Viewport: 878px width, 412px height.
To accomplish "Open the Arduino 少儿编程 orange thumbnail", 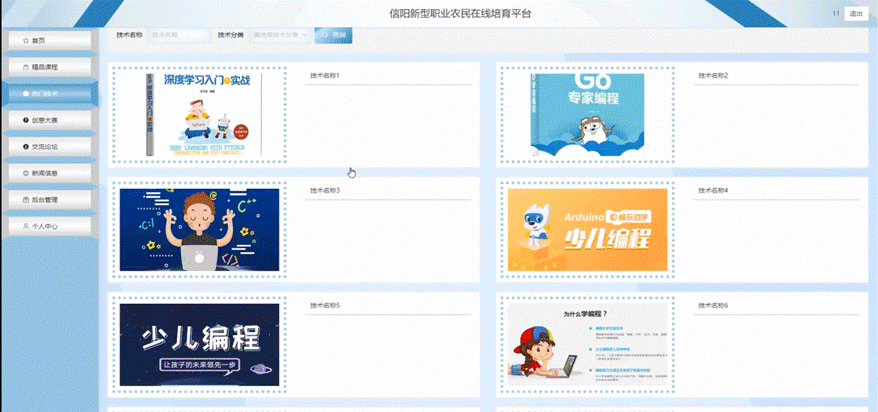I will 587,230.
